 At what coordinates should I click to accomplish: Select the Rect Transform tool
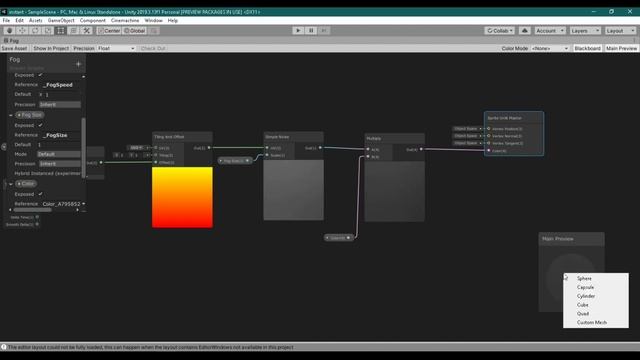60,31
